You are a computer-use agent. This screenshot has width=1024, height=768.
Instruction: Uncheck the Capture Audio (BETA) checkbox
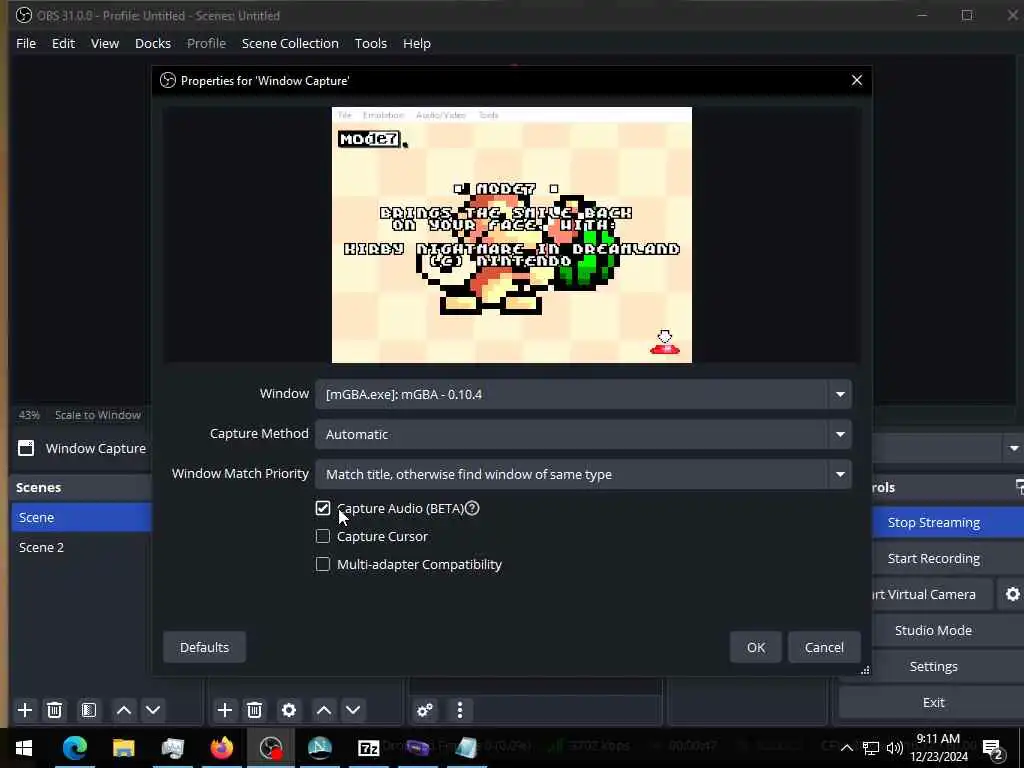point(323,508)
